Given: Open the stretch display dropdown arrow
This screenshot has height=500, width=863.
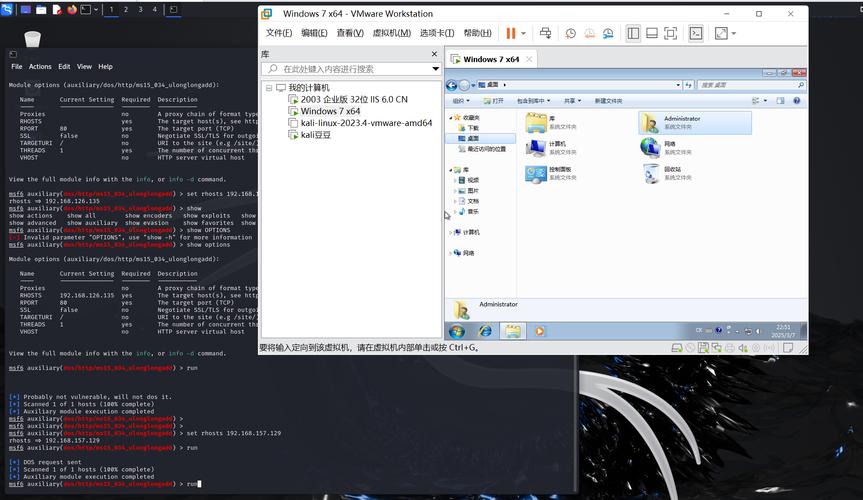Looking at the screenshot, I should 734,34.
